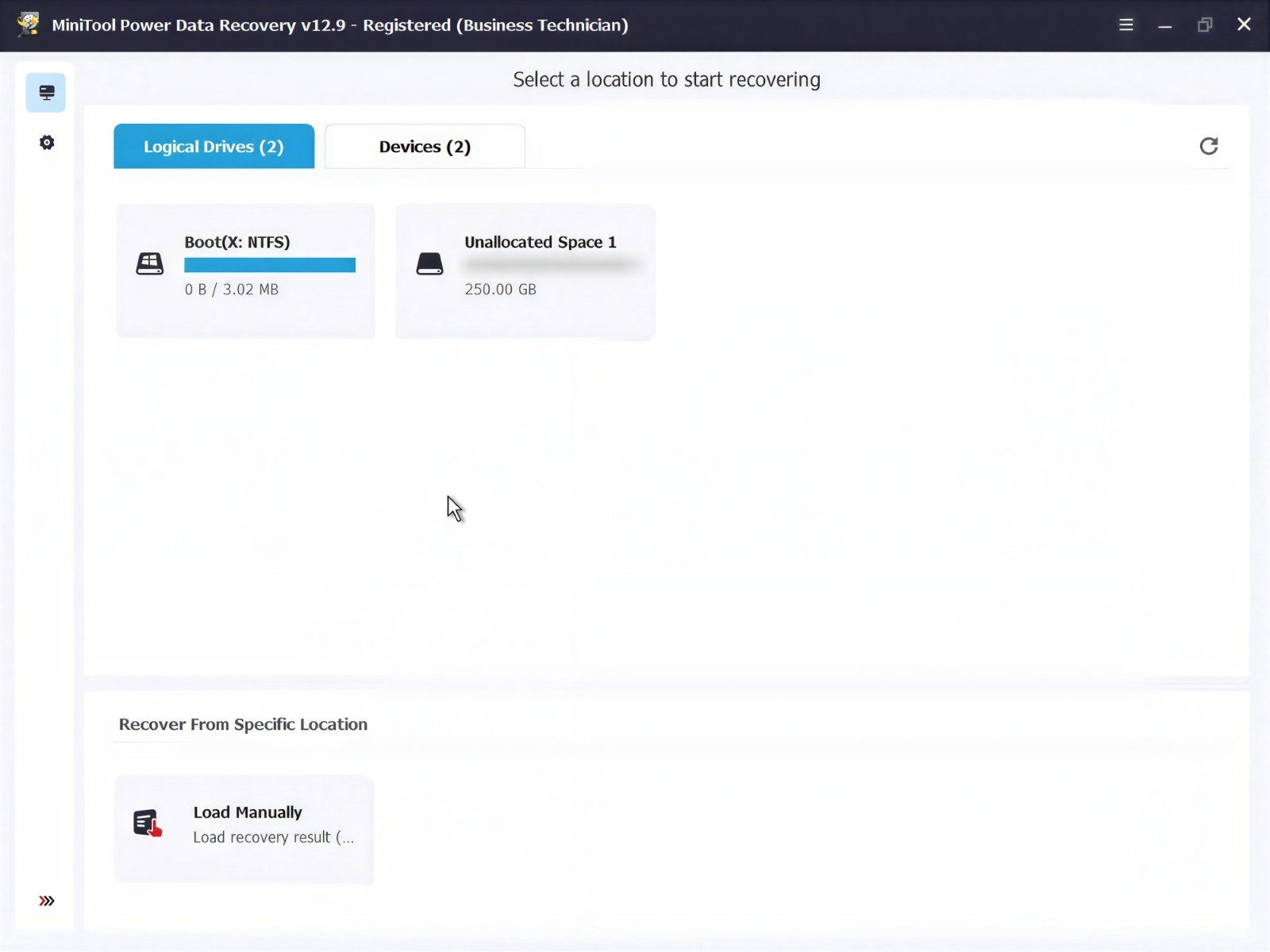This screenshot has height=952, width=1270.
Task: Open Load Manually recovery result option
Action: [x=244, y=829]
